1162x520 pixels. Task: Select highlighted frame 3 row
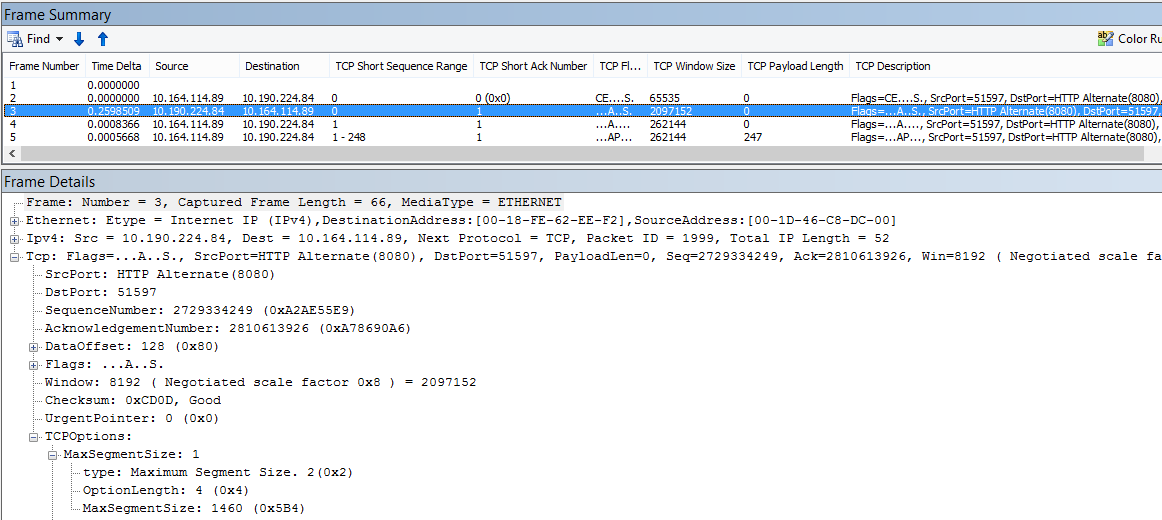582,110
